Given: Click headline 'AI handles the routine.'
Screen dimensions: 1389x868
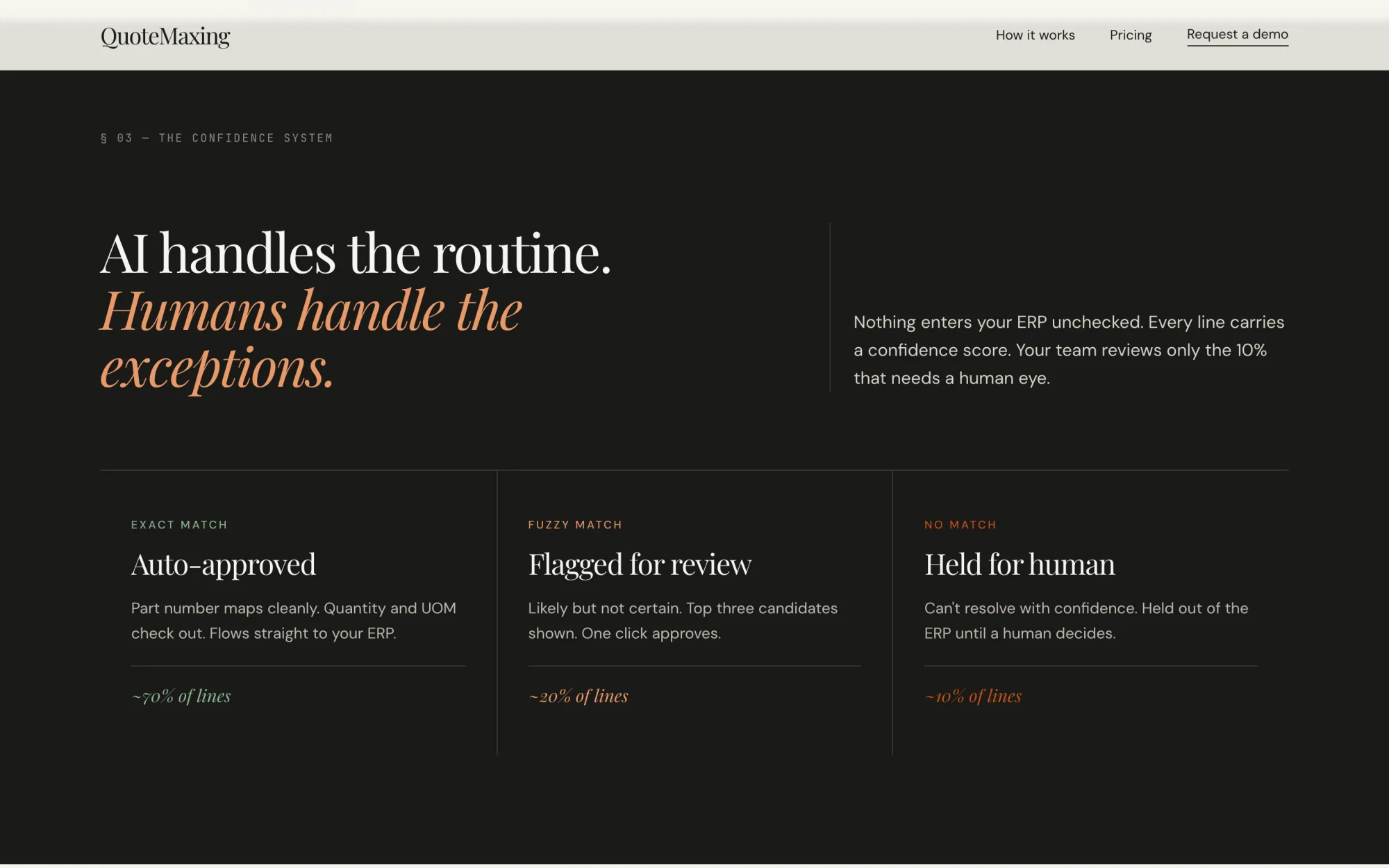Looking at the screenshot, I should coord(356,253).
